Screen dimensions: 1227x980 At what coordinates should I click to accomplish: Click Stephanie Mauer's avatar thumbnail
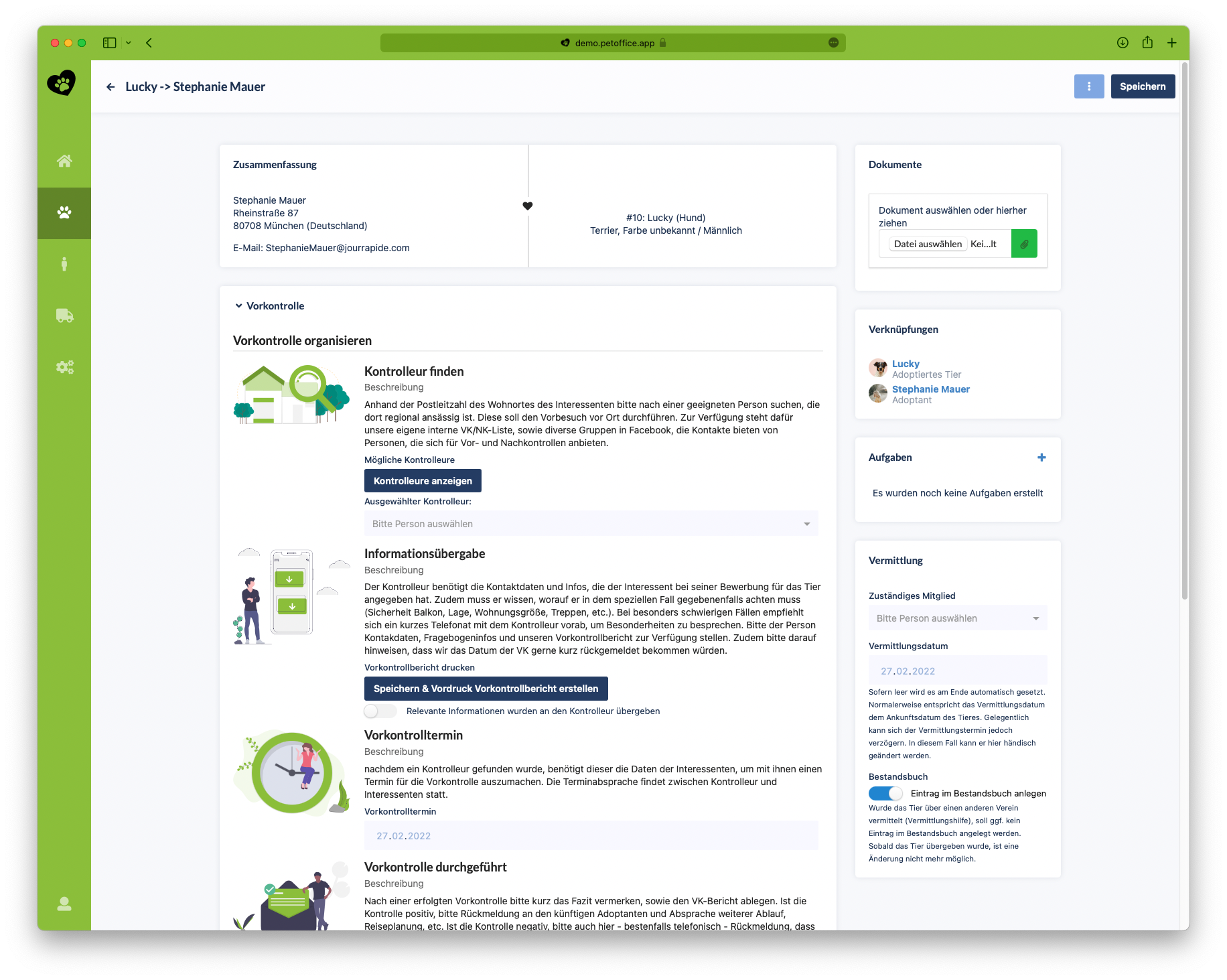pos(878,393)
